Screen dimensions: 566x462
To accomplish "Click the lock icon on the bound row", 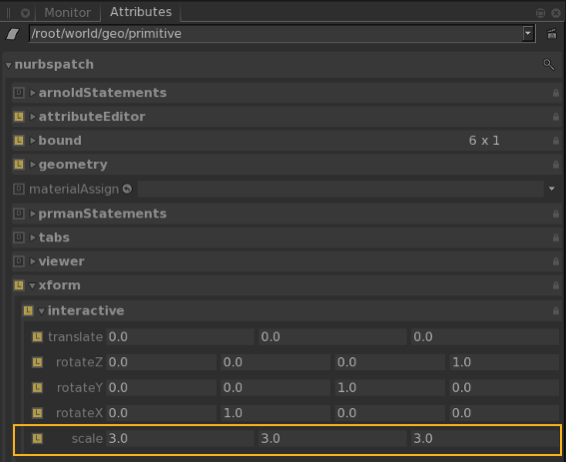I will tap(556, 141).
